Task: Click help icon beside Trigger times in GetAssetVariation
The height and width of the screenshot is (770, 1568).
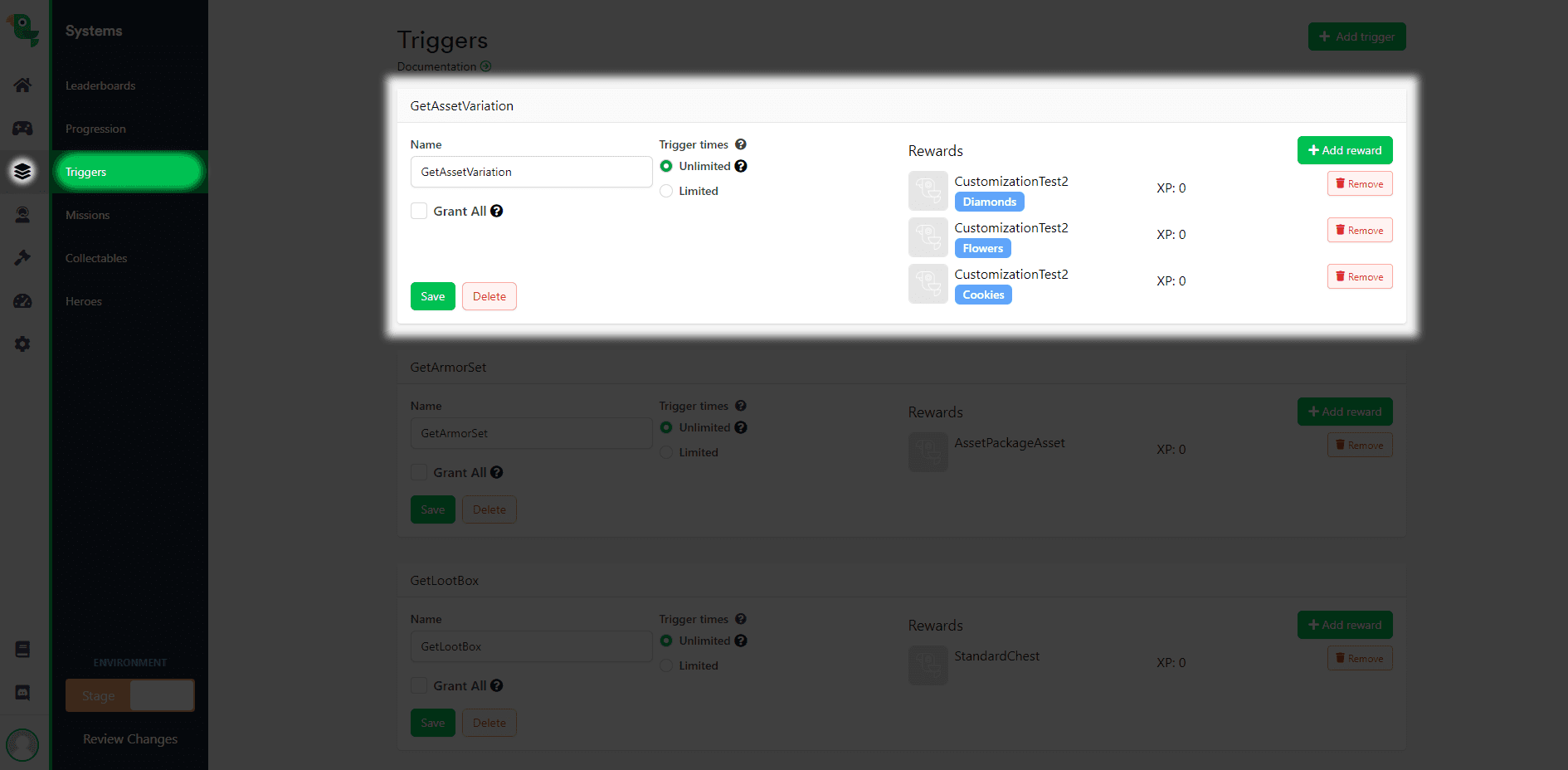Action: pos(740,144)
